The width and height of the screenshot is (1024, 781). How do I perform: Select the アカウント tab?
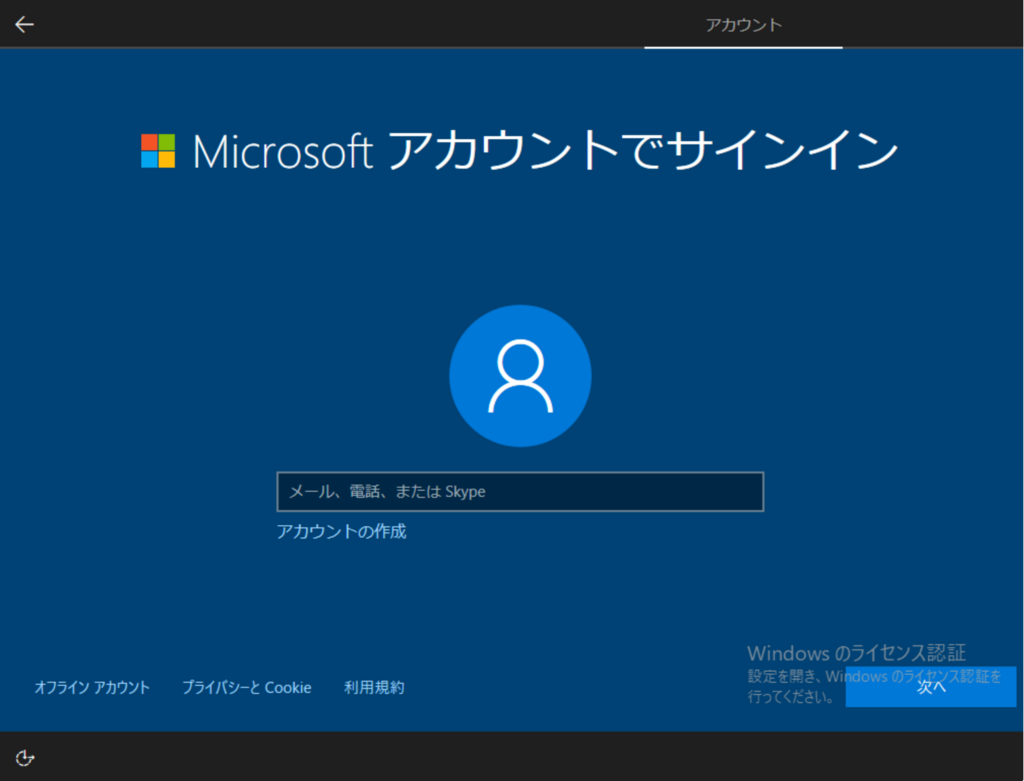tap(743, 25)
